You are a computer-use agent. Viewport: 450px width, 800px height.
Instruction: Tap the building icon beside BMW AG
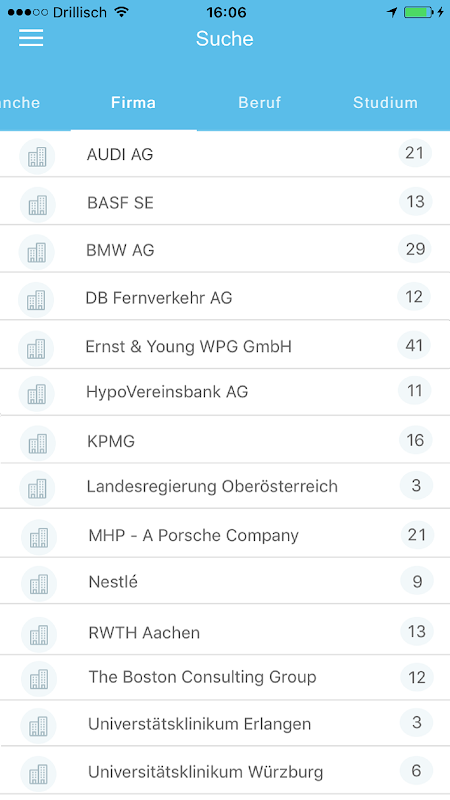37,252
